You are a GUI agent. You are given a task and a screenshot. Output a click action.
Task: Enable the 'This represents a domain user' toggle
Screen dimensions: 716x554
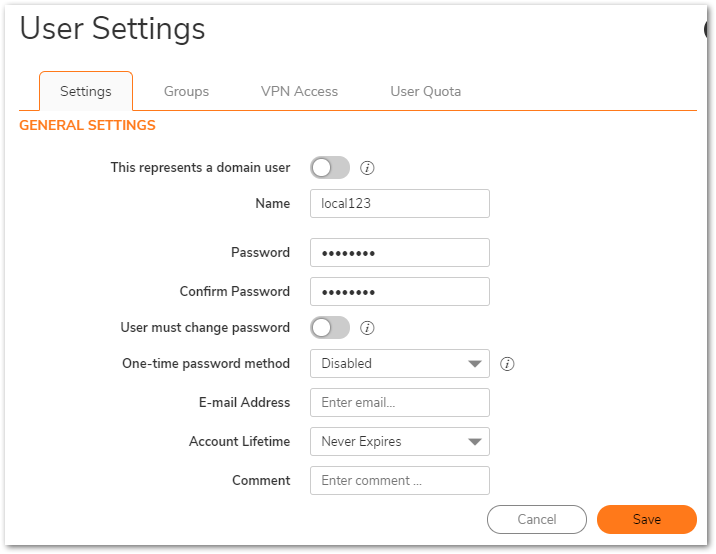pyautogui.click(x=330, y=168)
